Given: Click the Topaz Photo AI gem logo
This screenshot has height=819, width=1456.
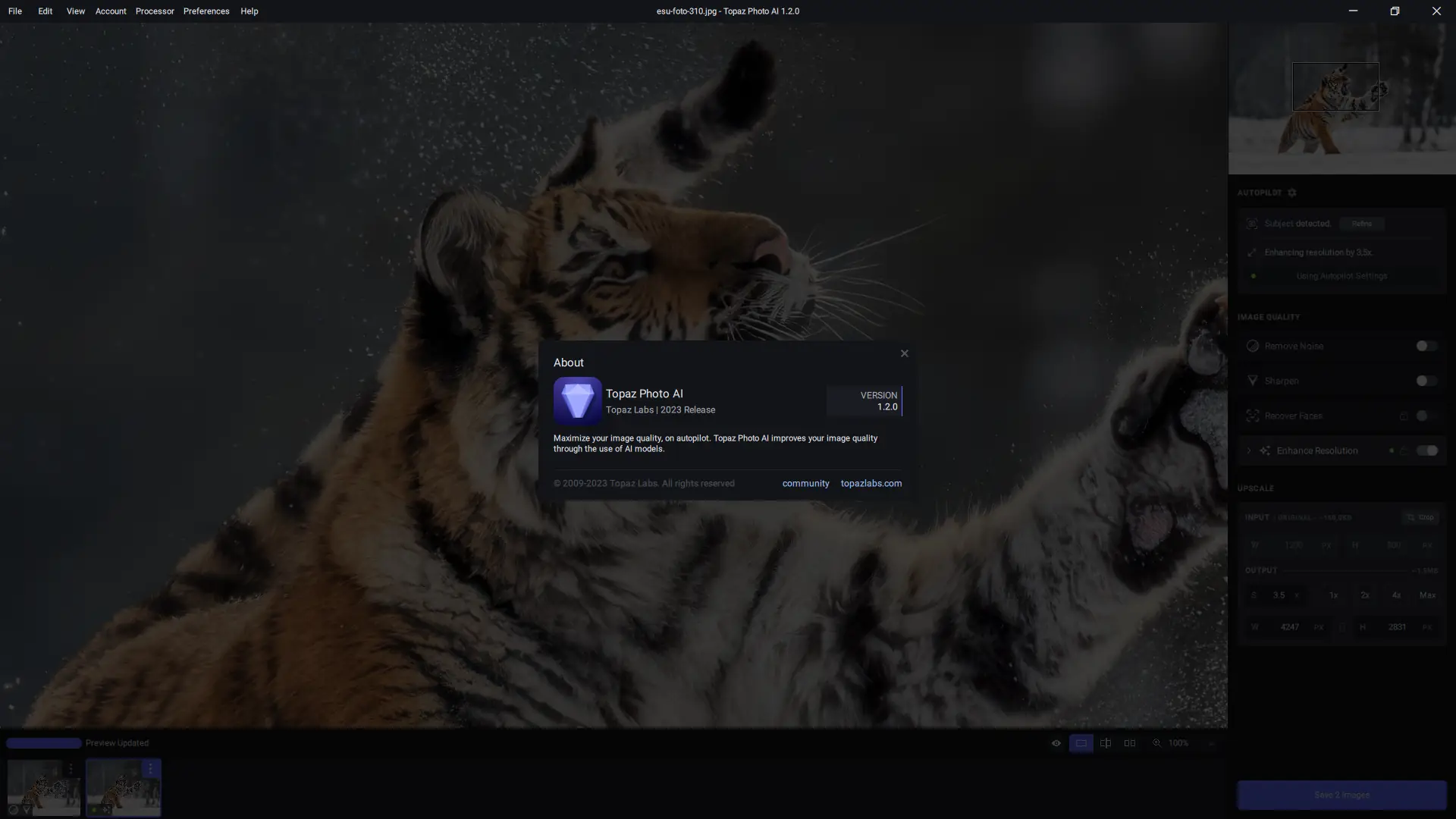Looking at the screenshot, I should [577, 400].
